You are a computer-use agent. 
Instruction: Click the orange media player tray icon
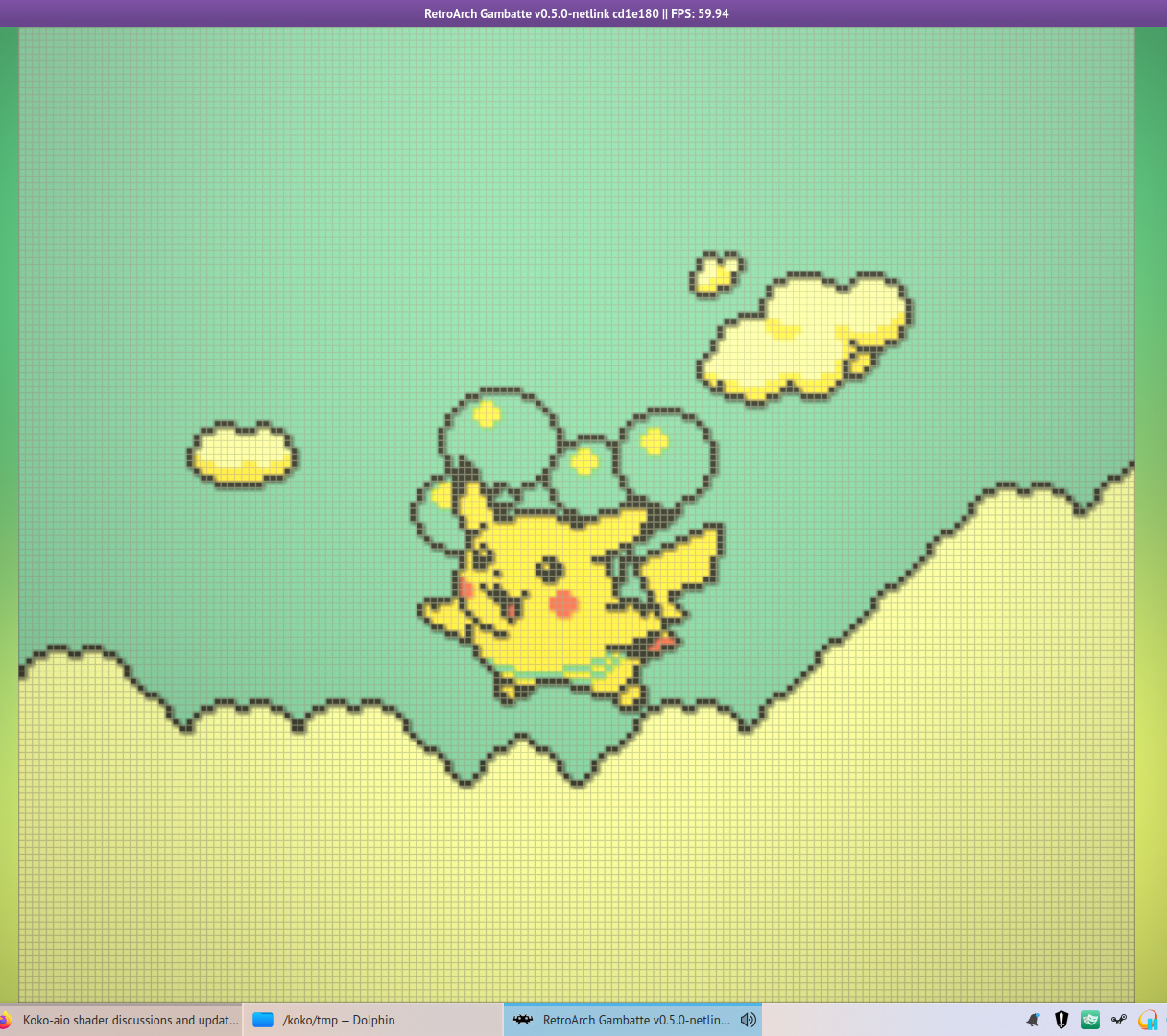click(x=1148, y=1020)
